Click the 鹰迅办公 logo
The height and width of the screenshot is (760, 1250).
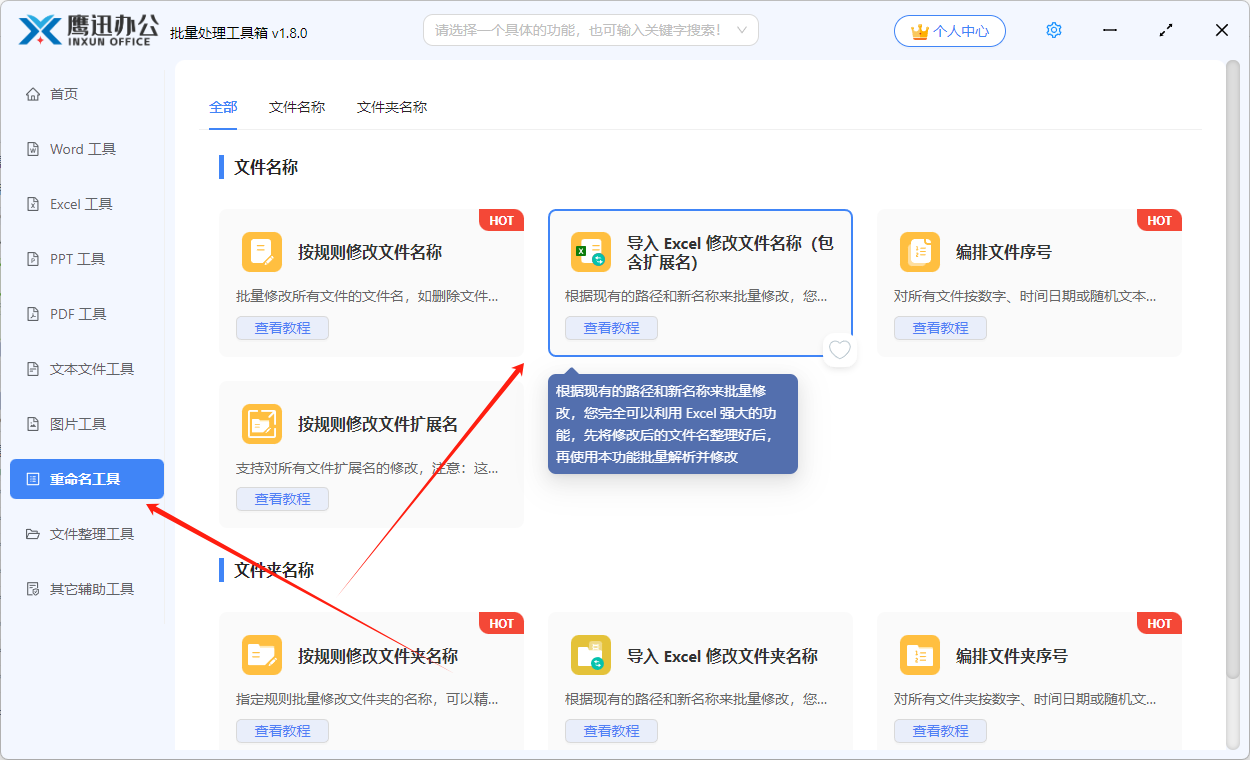(85, 30)
